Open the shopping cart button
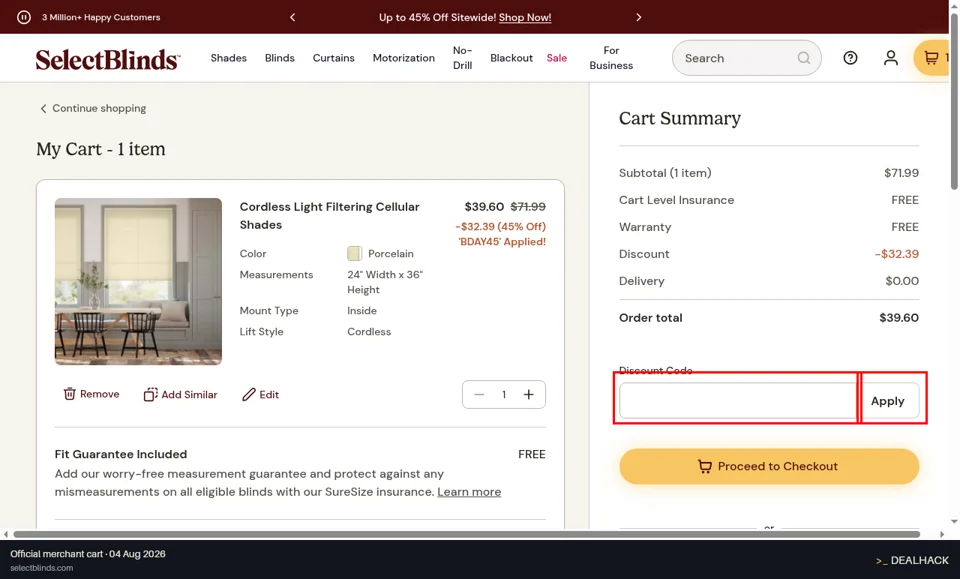 click(x=931, y=58)
